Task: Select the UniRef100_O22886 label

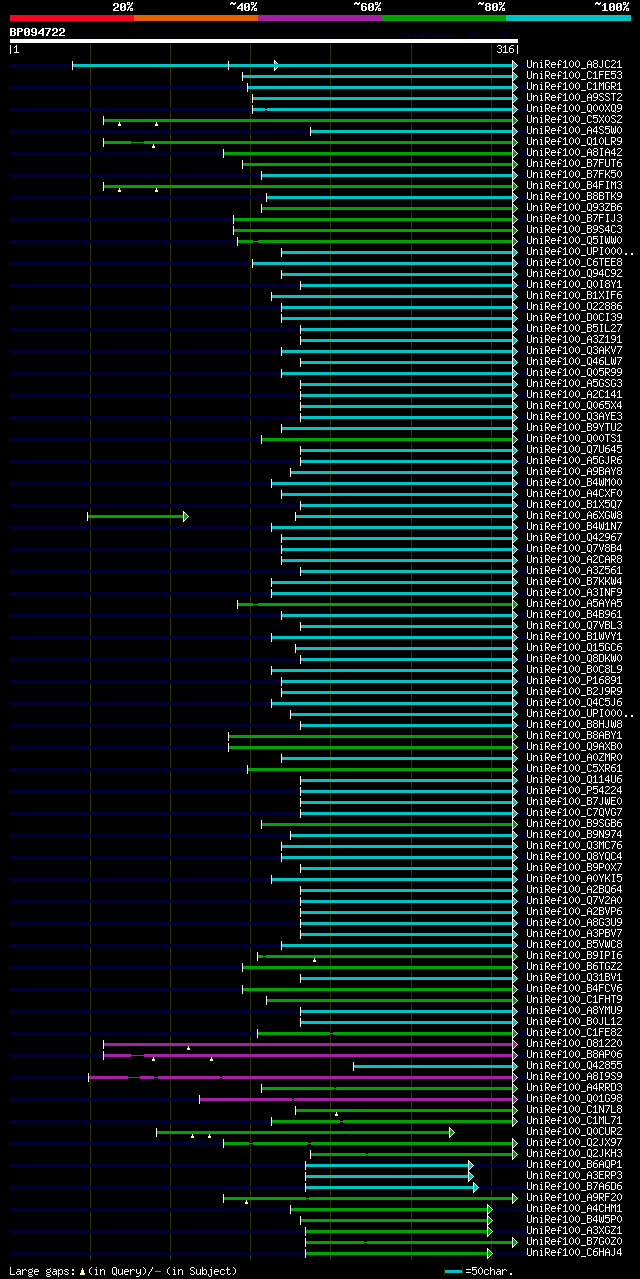Action: pyautogui.click(x=574, y=307)
